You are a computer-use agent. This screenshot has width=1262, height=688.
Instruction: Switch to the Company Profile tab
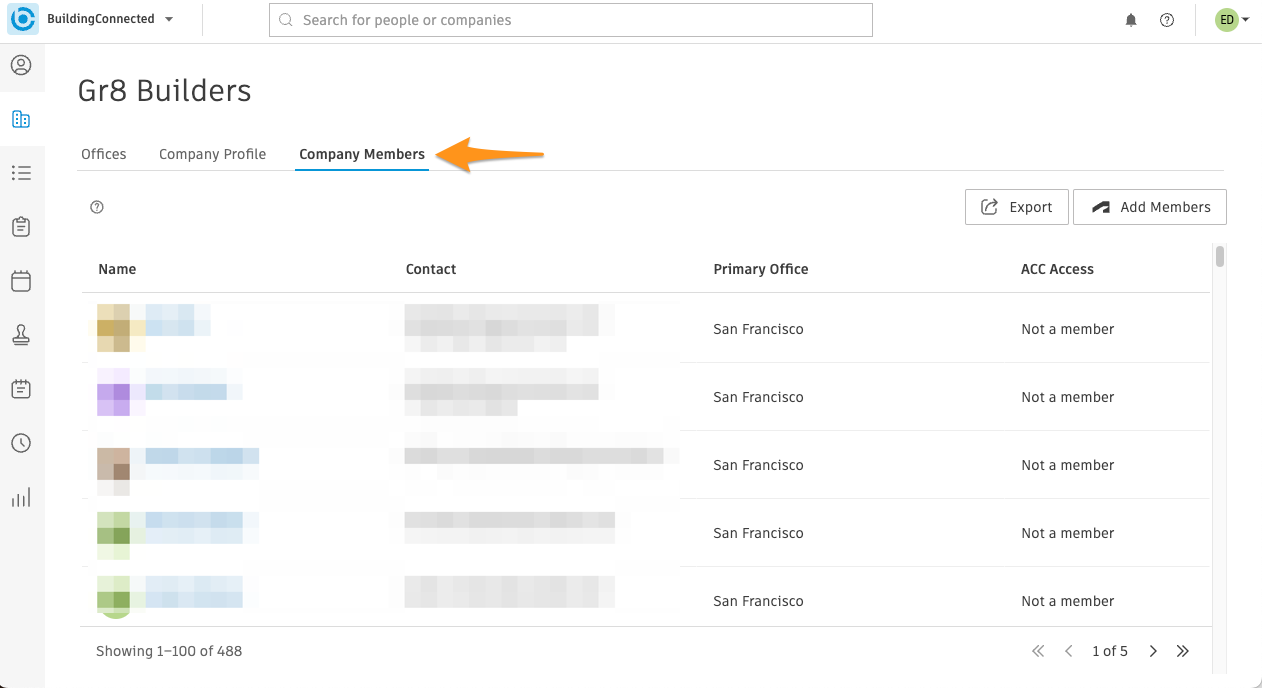point(213,154)
